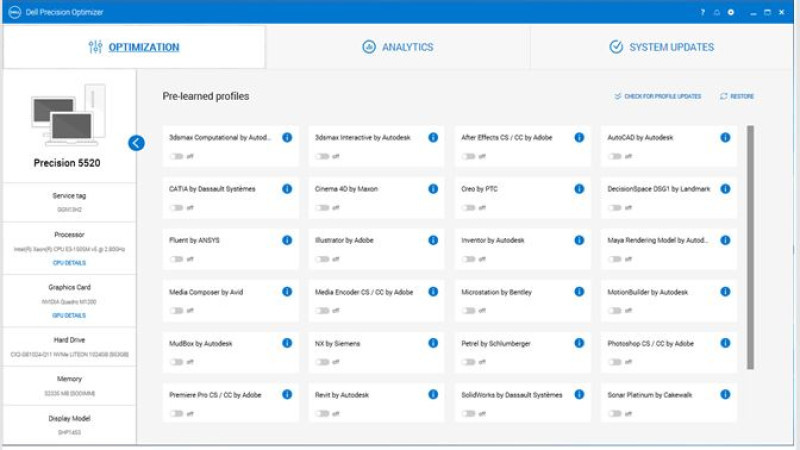Image resolution: width=800 pixels, height=450 pixels.
Task: Enable the 3dsmax Computational profile toggle
Action: click(x=177, y=156)
